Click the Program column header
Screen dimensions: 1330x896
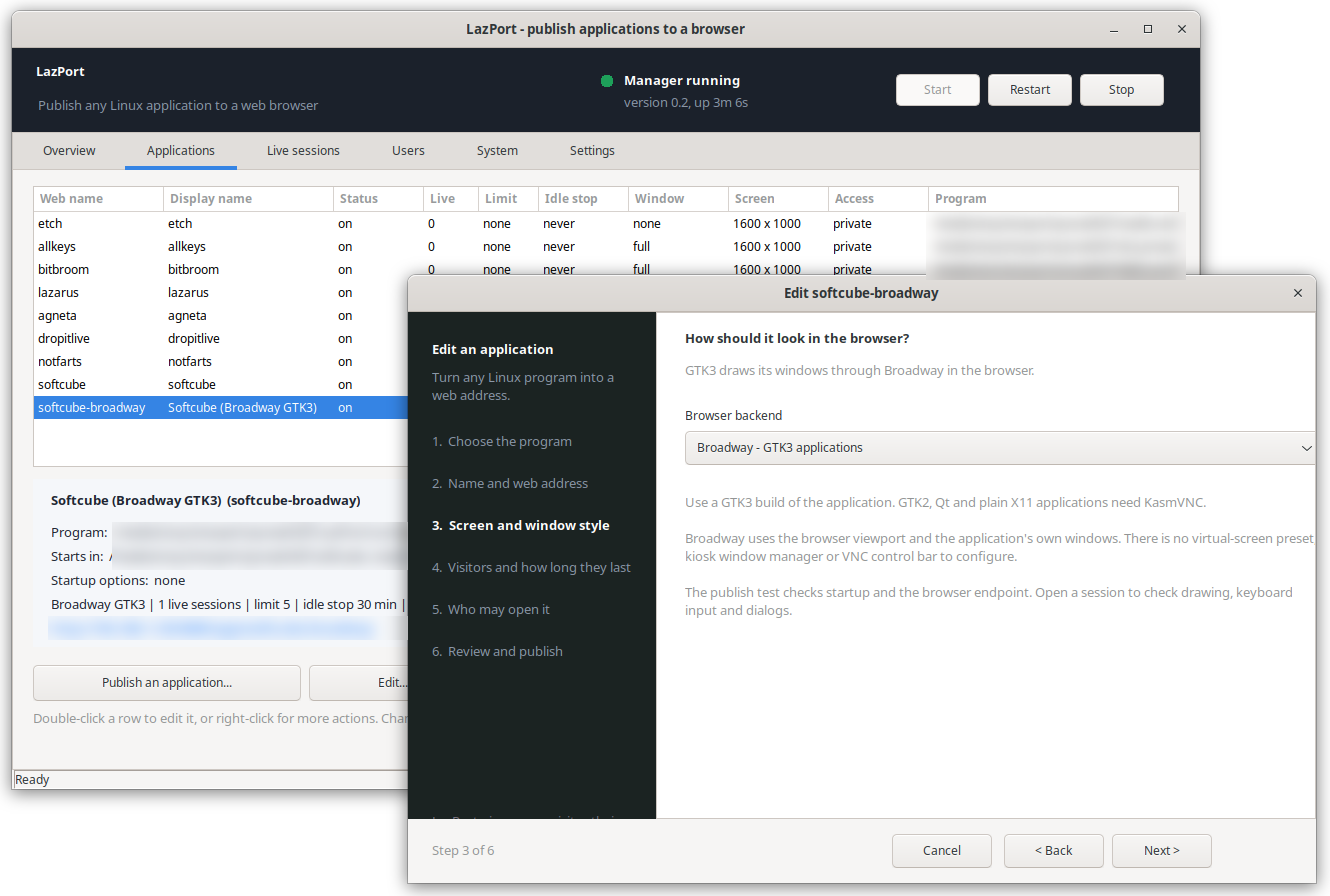(x=1053, y=199)
